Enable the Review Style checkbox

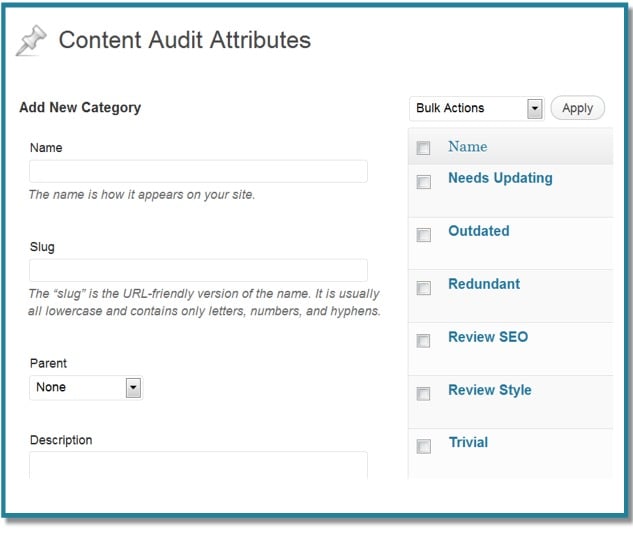424,394
